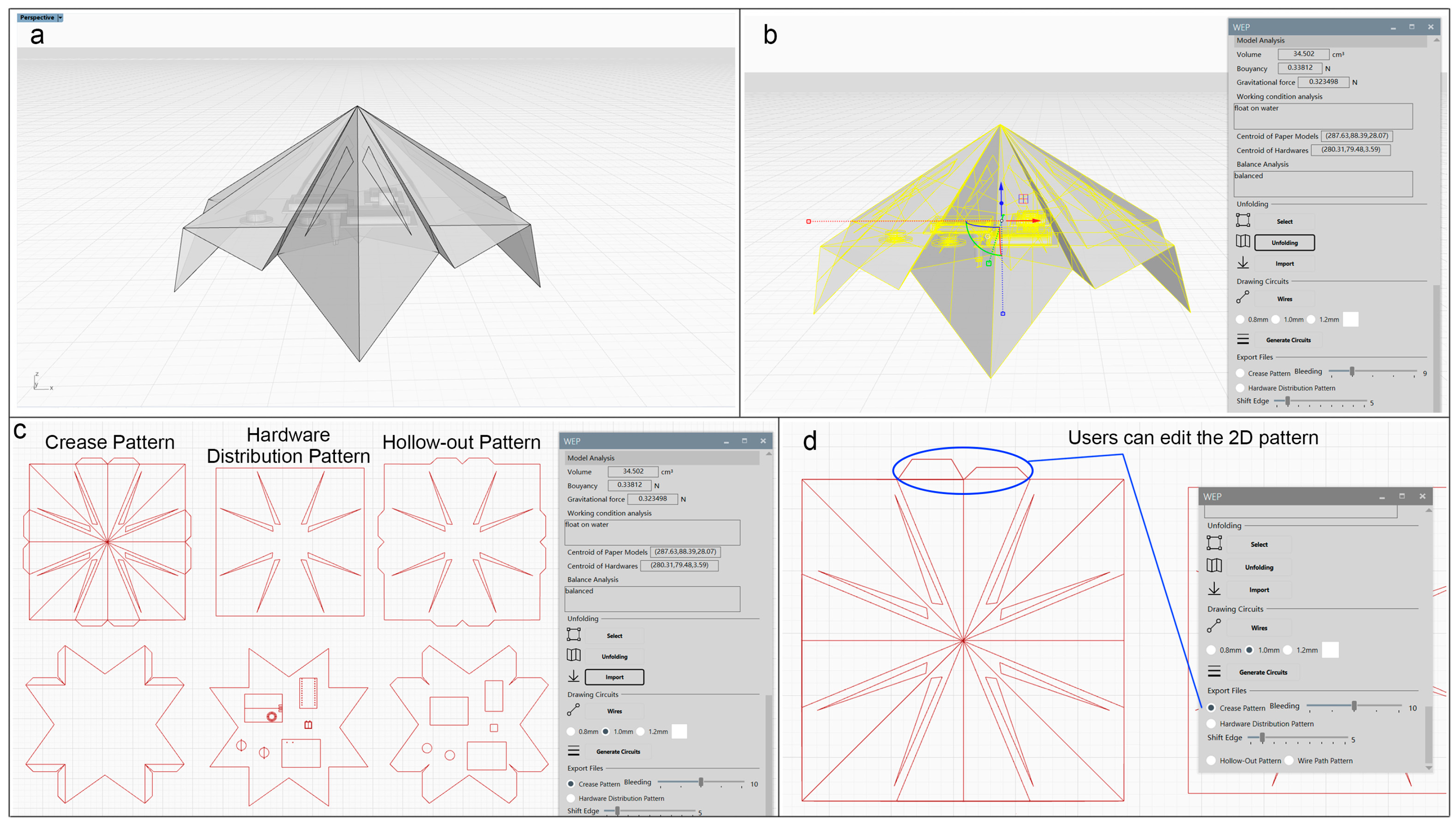Open the Perspective viewport dropdown arrow
The height and width of the screenshot is (826, 1456).
(60, 18)
